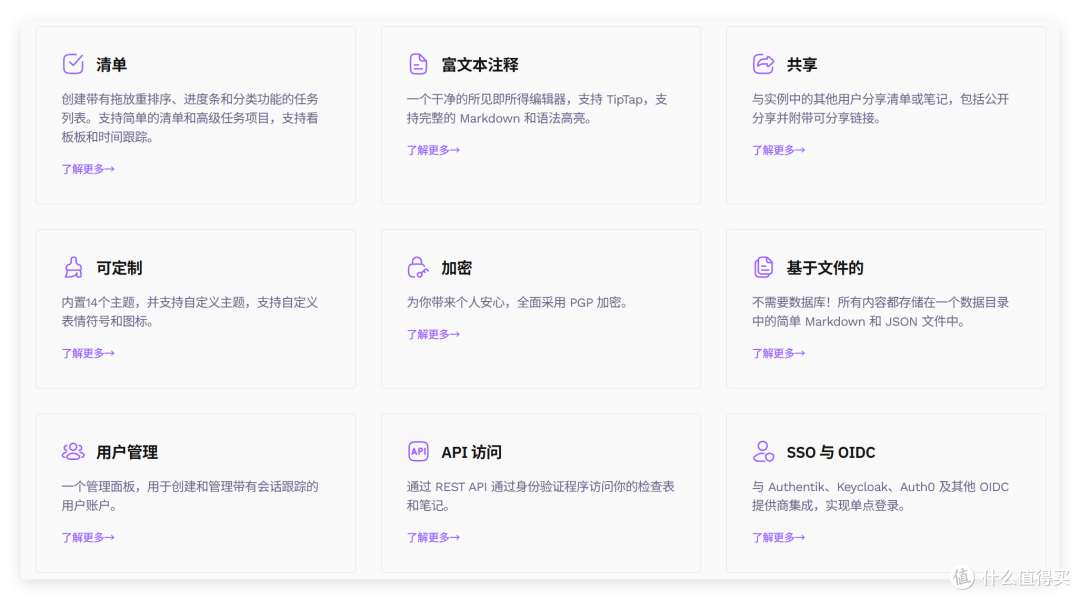Click the share arrow icon beside 共享

763,64
